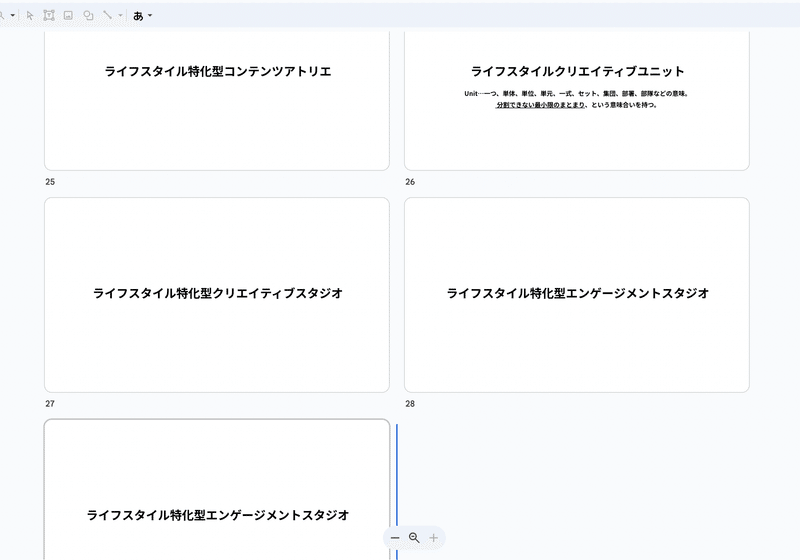Image resolution: width=800 pixels, height=560 pixels.
Task: Click the Insert image toolbar icon
Action: coord(68,16)
